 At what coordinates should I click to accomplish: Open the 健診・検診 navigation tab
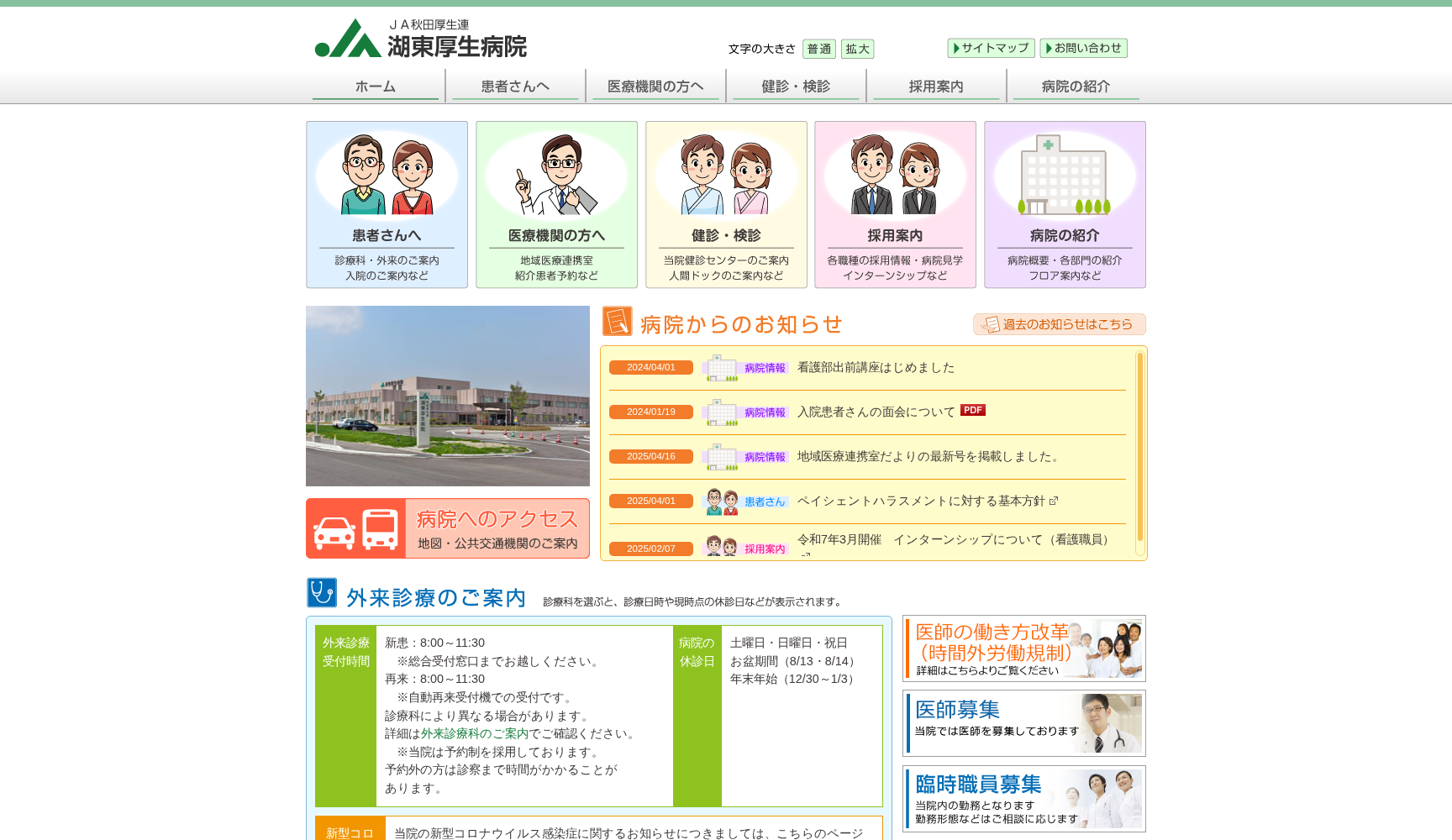pos(795,85)
